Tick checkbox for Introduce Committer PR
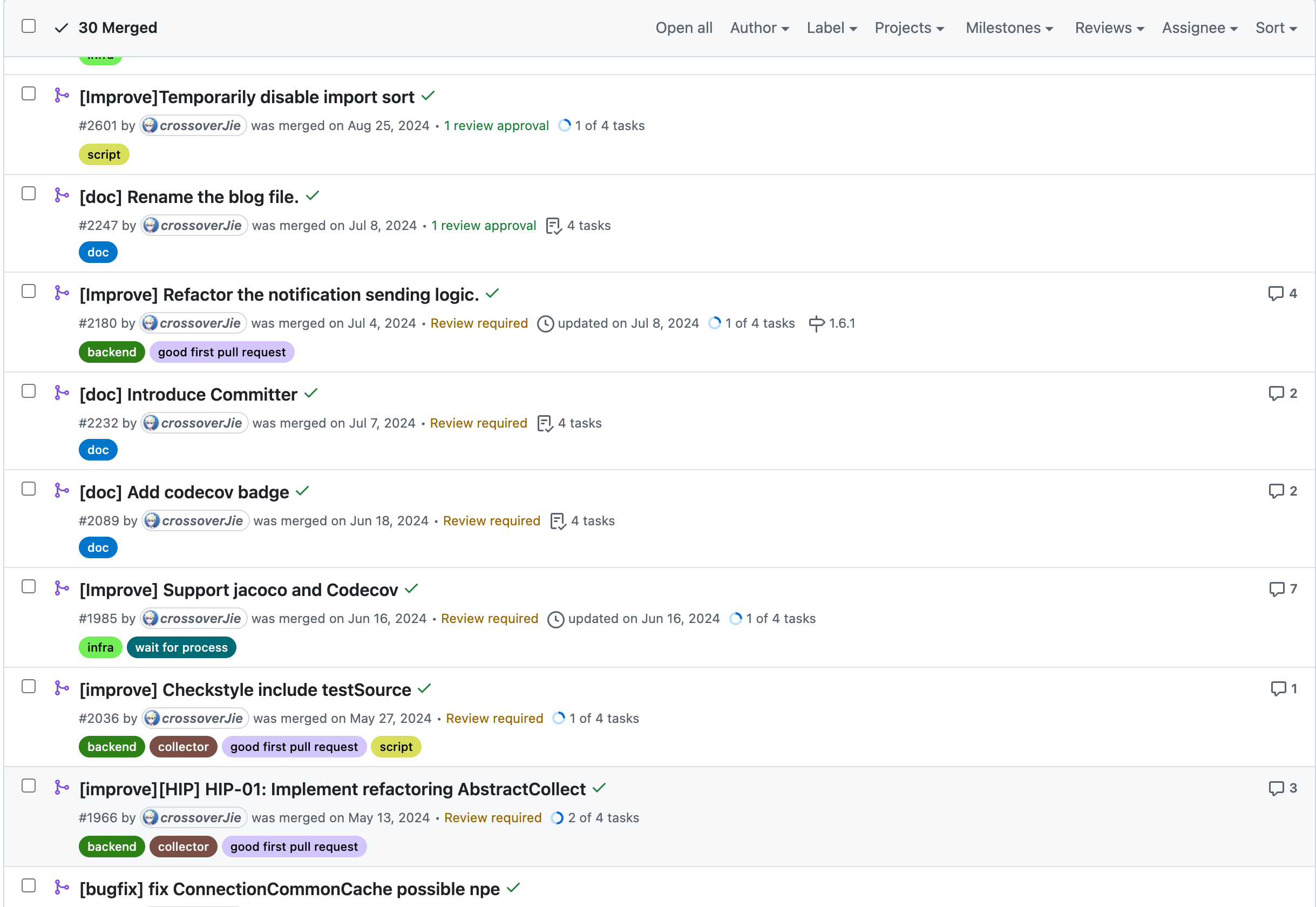Screen dimensions: 1316x907 click(29, 391)
